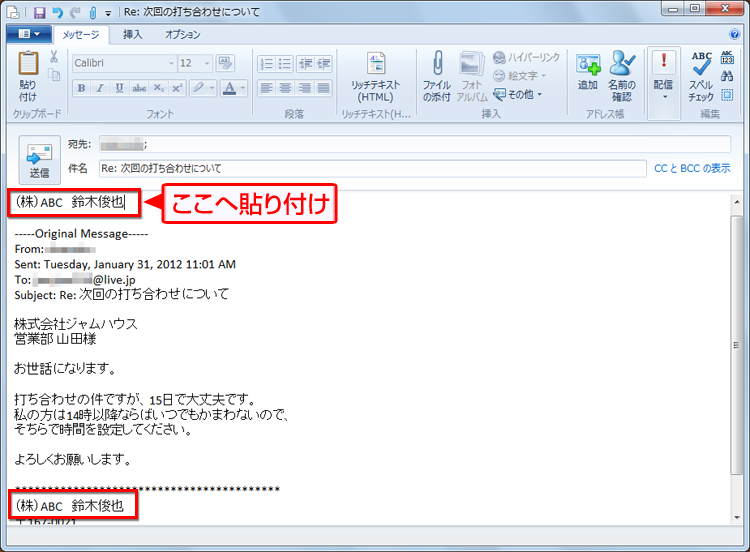
Task: Click the text "株式会社ジャムハウス"
Action: [76, 324]
